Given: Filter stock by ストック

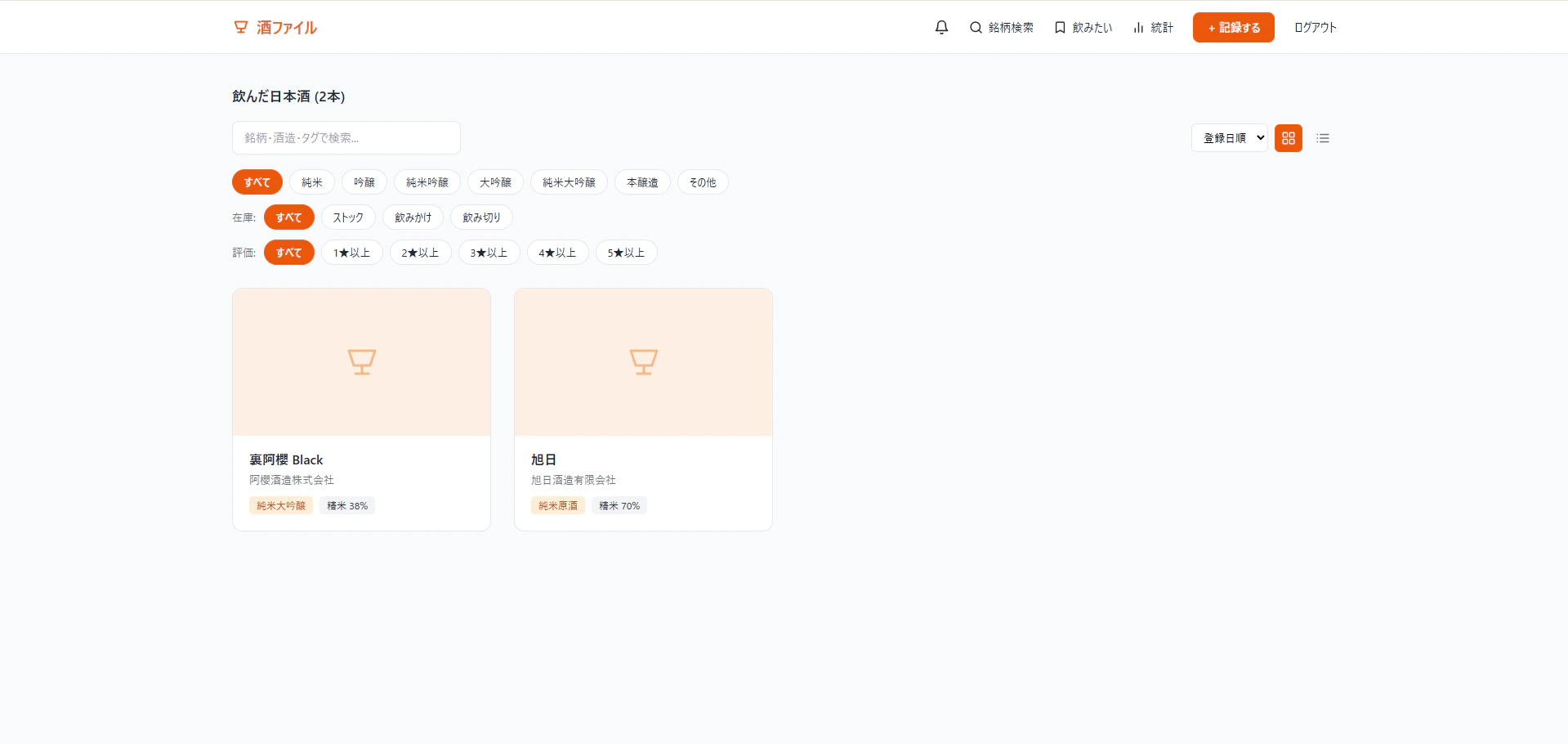Looking at the screenshot, I should click(348, 217).
